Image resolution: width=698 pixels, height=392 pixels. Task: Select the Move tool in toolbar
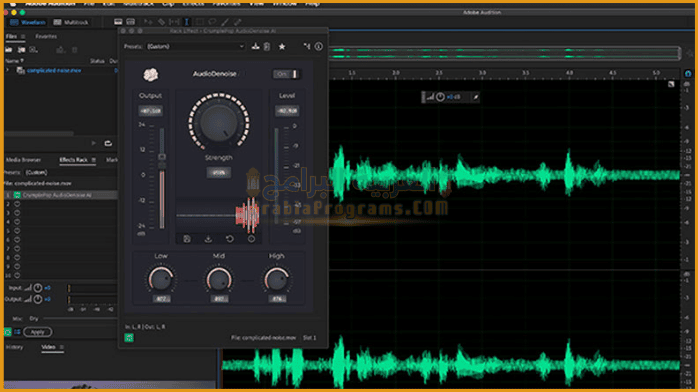click(148, 22)
